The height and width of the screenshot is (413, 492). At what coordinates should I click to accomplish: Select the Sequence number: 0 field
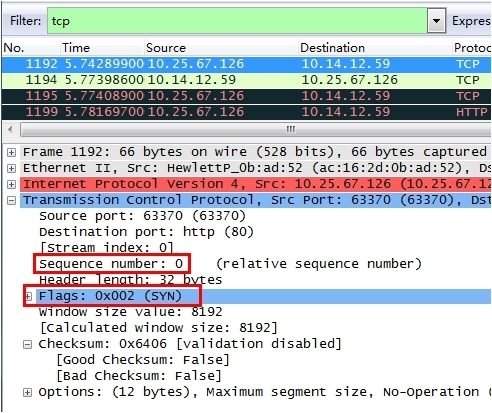(x=111, y=264)
